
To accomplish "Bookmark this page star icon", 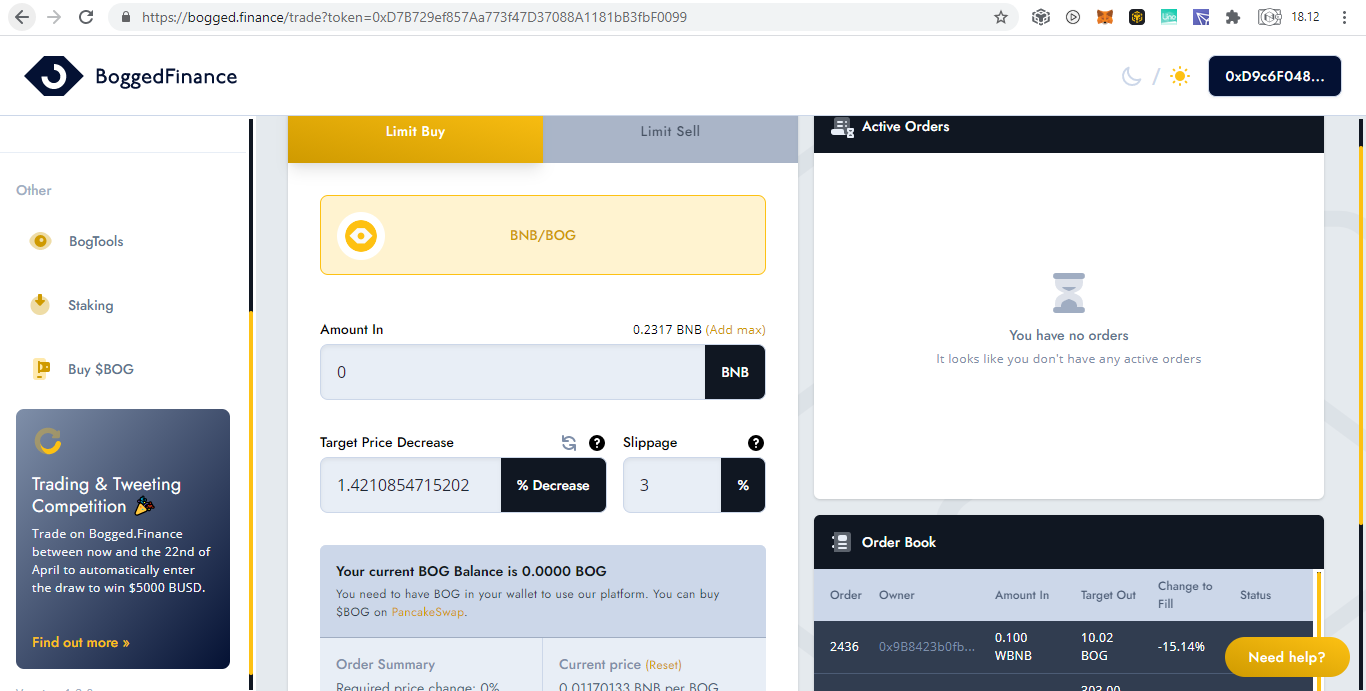I will 1001,17.
